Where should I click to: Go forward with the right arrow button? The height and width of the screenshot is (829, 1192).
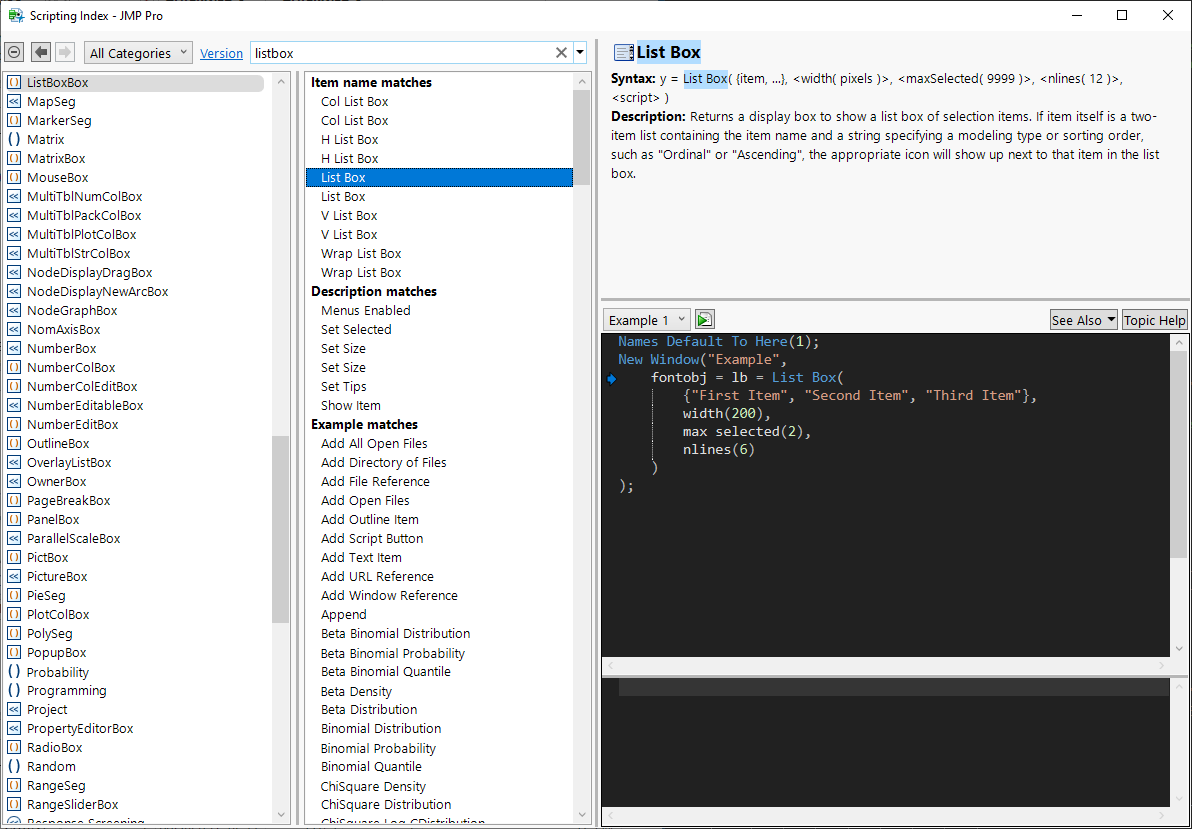point(65,52)
